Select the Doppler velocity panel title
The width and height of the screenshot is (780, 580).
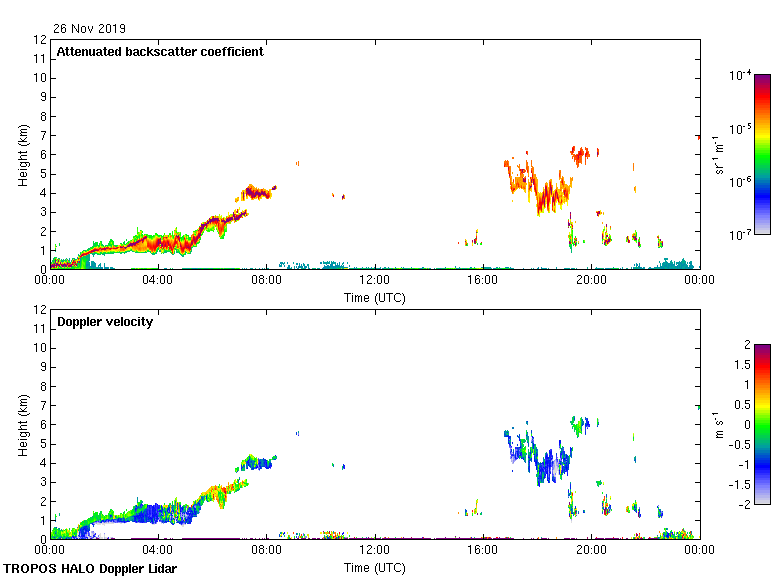105,322
